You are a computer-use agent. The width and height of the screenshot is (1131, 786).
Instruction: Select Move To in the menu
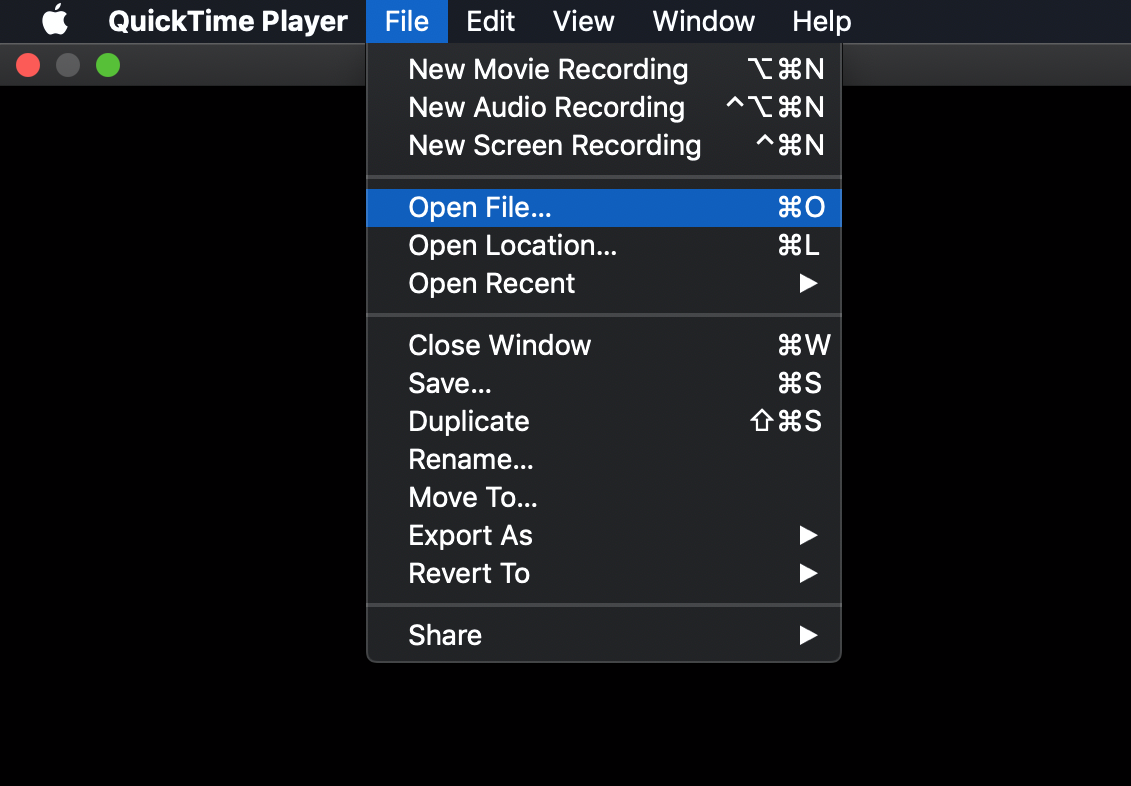coord(473,498)
